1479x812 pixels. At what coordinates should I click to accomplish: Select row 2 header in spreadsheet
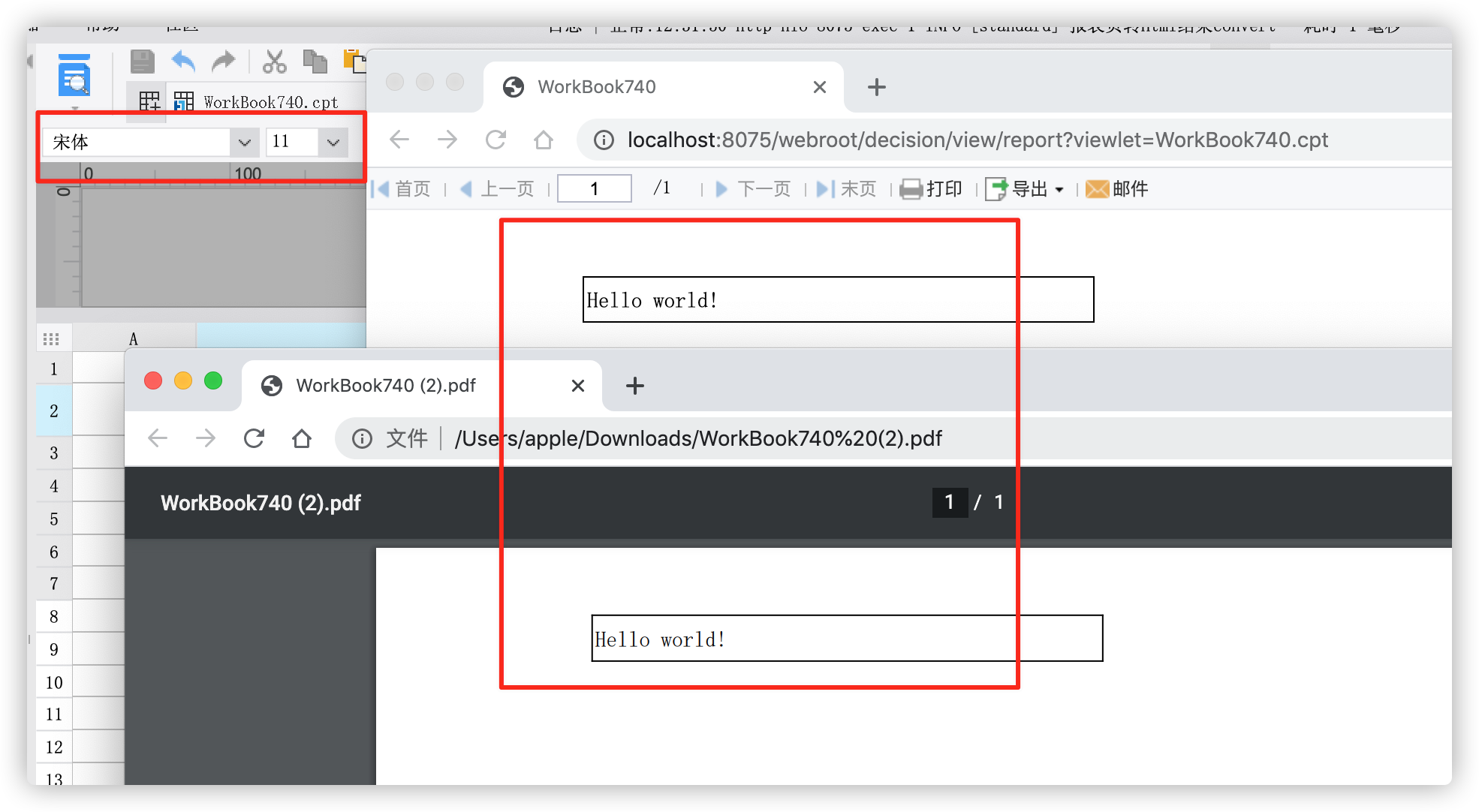[54, 411]
